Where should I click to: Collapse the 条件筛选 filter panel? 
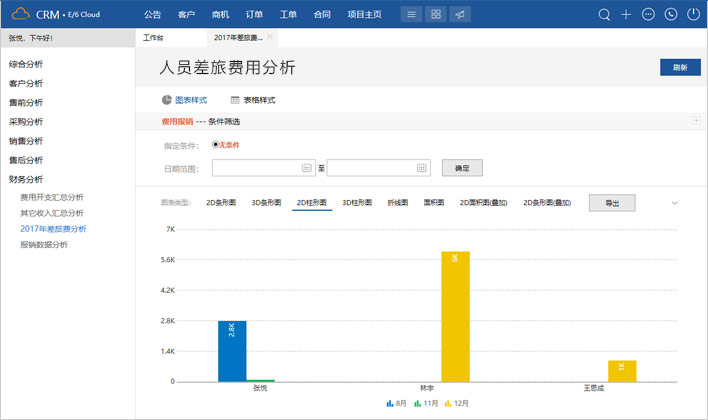(695, 121)
